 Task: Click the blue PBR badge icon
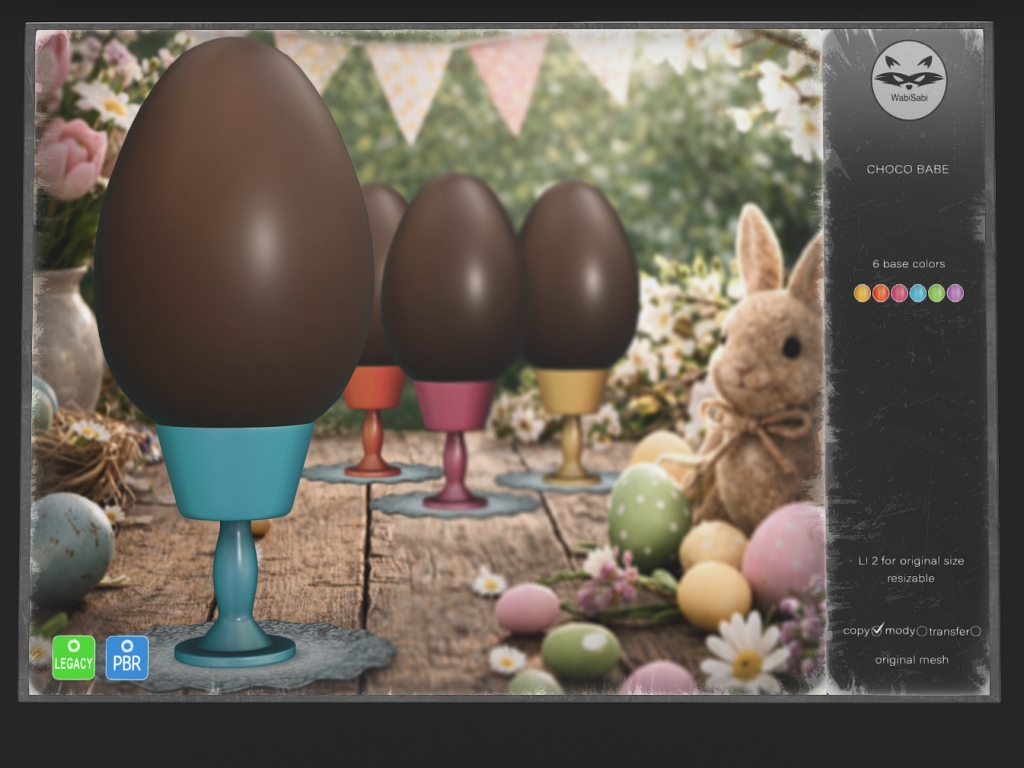point(127,658)
